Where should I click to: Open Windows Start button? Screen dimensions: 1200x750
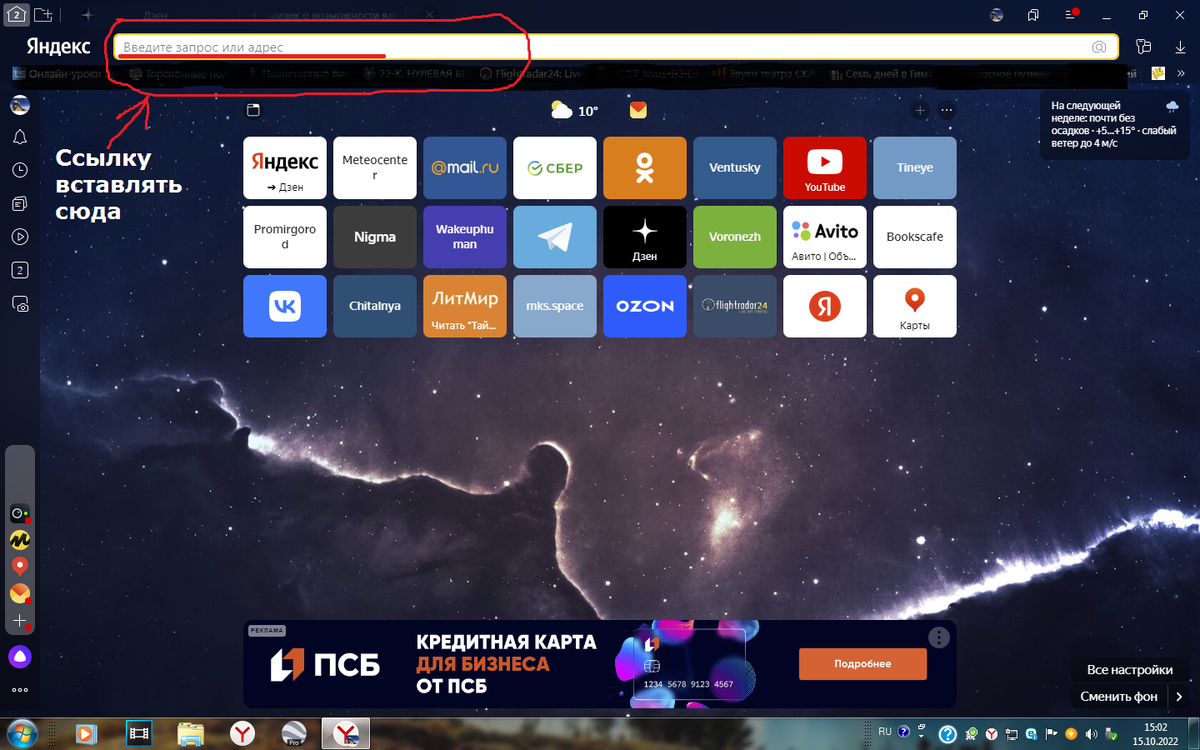pyautogui.click(x=22, y=733)
